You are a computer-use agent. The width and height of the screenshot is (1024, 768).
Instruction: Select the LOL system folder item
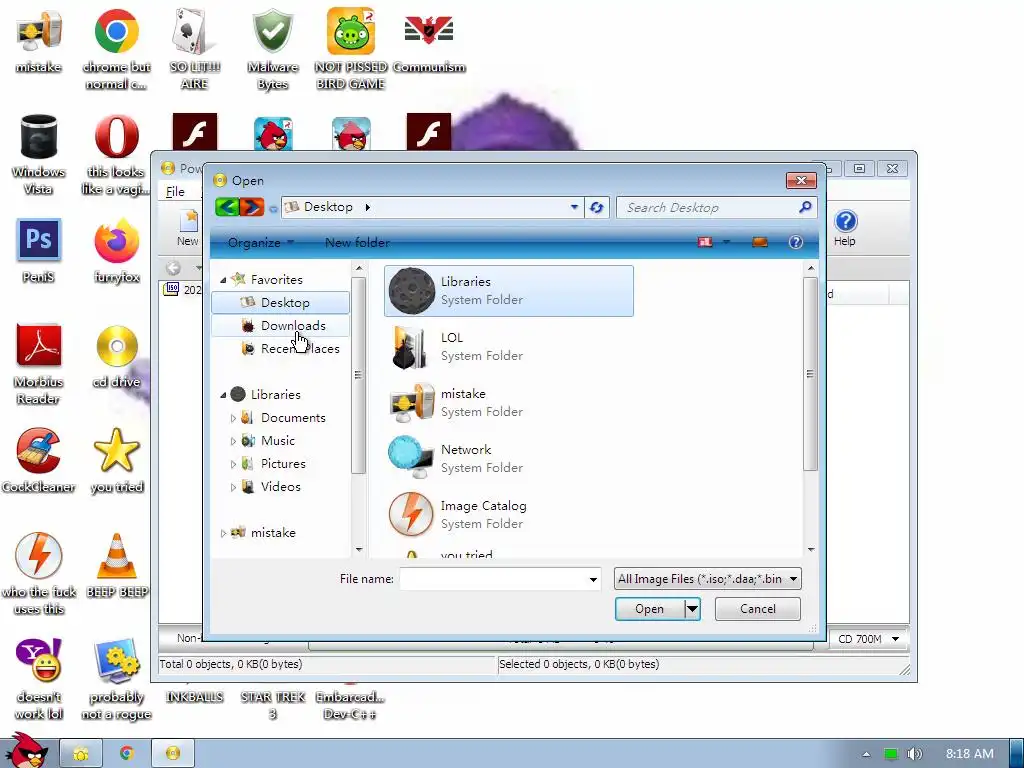(509, 347)
